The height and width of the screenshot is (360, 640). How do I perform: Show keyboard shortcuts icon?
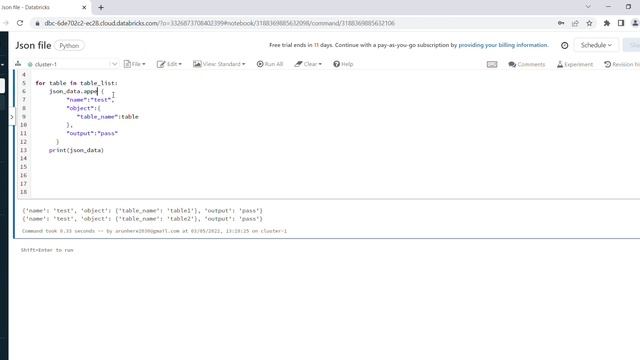(492, 64)
